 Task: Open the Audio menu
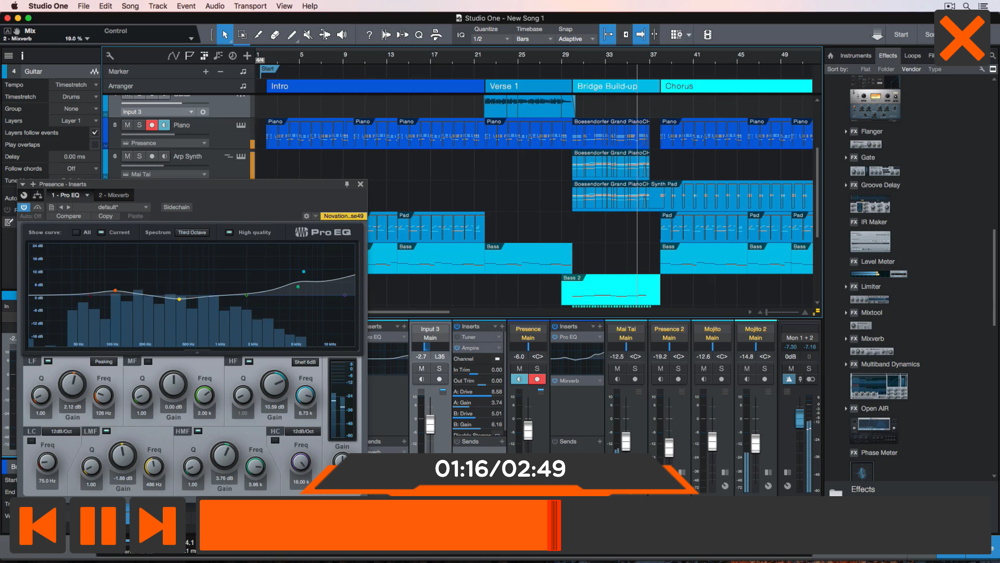(x=214, y=6)
